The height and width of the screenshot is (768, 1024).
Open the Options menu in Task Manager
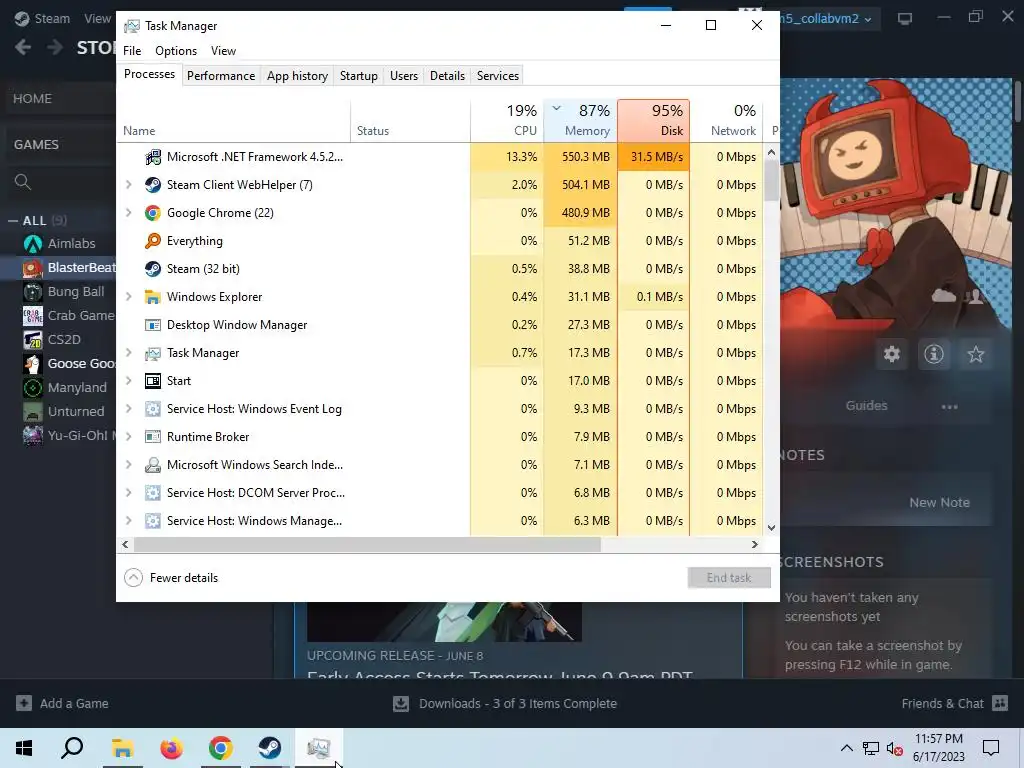click(176, 51)
